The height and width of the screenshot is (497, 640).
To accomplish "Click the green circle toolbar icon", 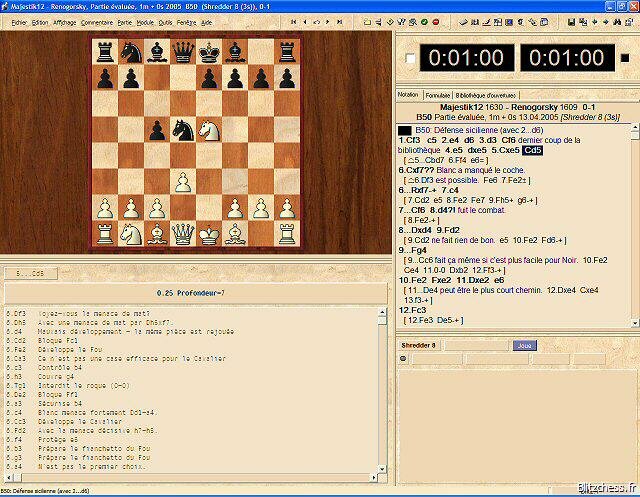I will tap(425, 21).
